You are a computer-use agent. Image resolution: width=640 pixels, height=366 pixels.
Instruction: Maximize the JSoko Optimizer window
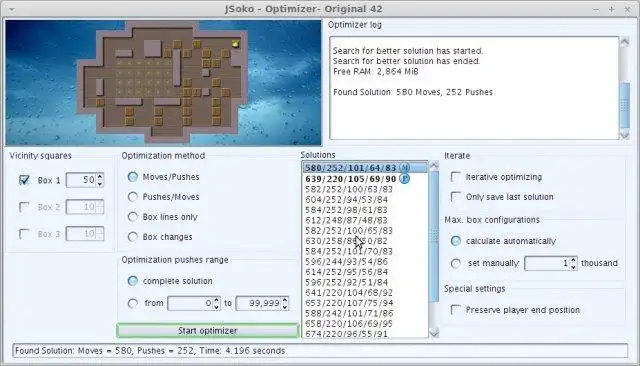coord(611,9)
